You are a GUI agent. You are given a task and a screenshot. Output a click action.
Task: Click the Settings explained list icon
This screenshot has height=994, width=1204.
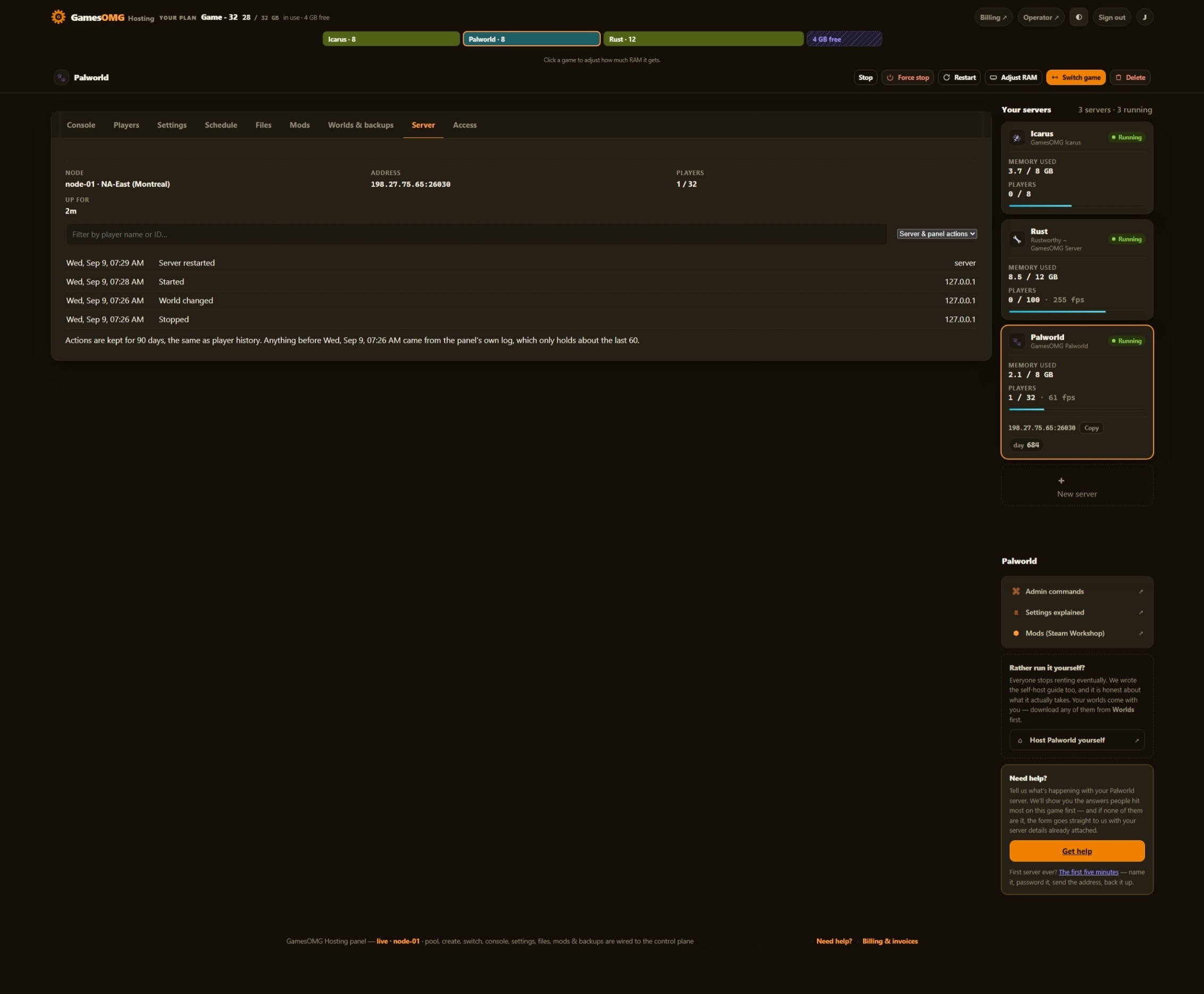[x=1016, y=613]
